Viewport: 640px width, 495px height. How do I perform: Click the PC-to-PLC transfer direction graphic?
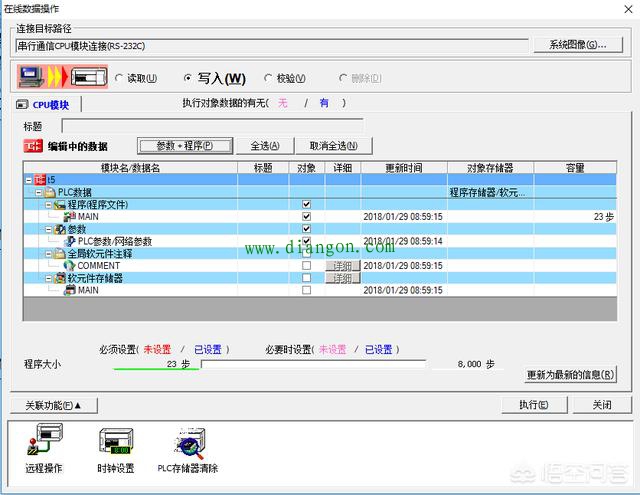(60, 78)
